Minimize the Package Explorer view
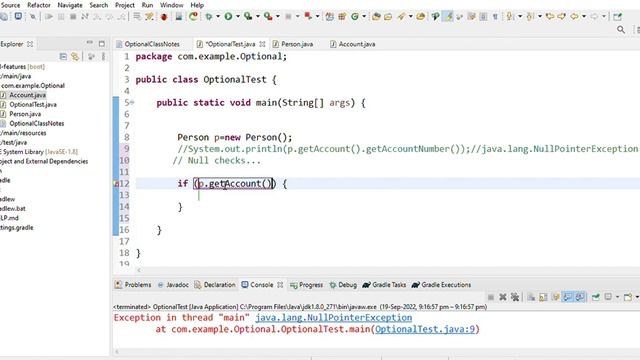This screenshot has height=360, width=640. point(89,43)
